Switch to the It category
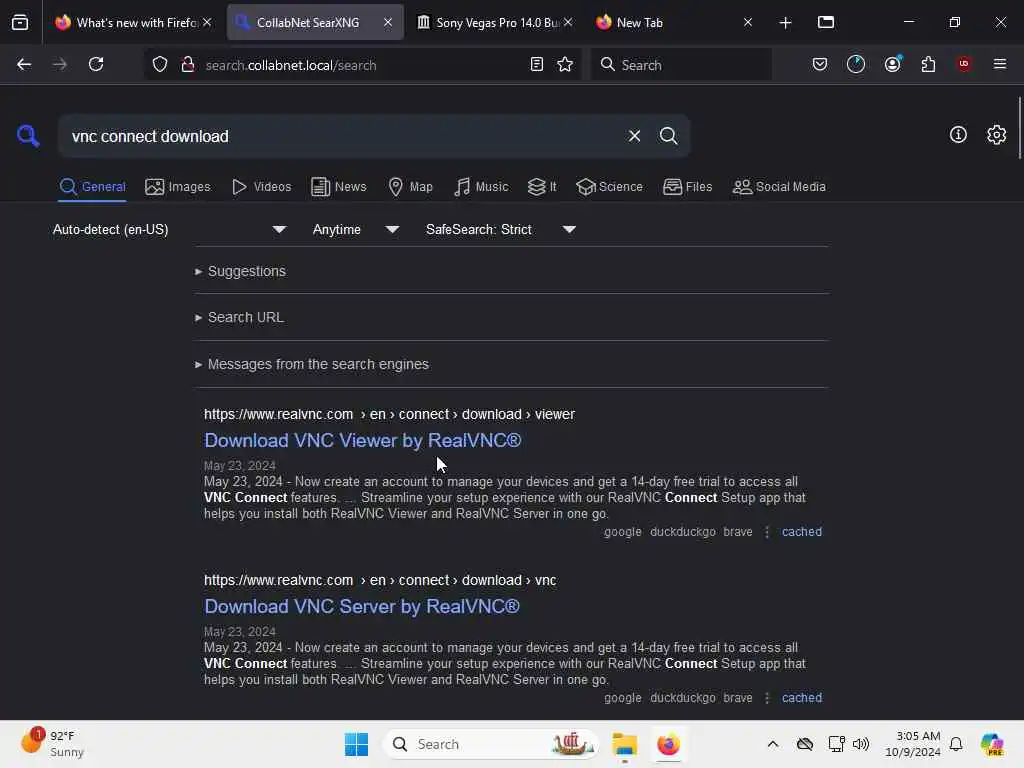The image size is (1024, 768). [x=542, y=187]
